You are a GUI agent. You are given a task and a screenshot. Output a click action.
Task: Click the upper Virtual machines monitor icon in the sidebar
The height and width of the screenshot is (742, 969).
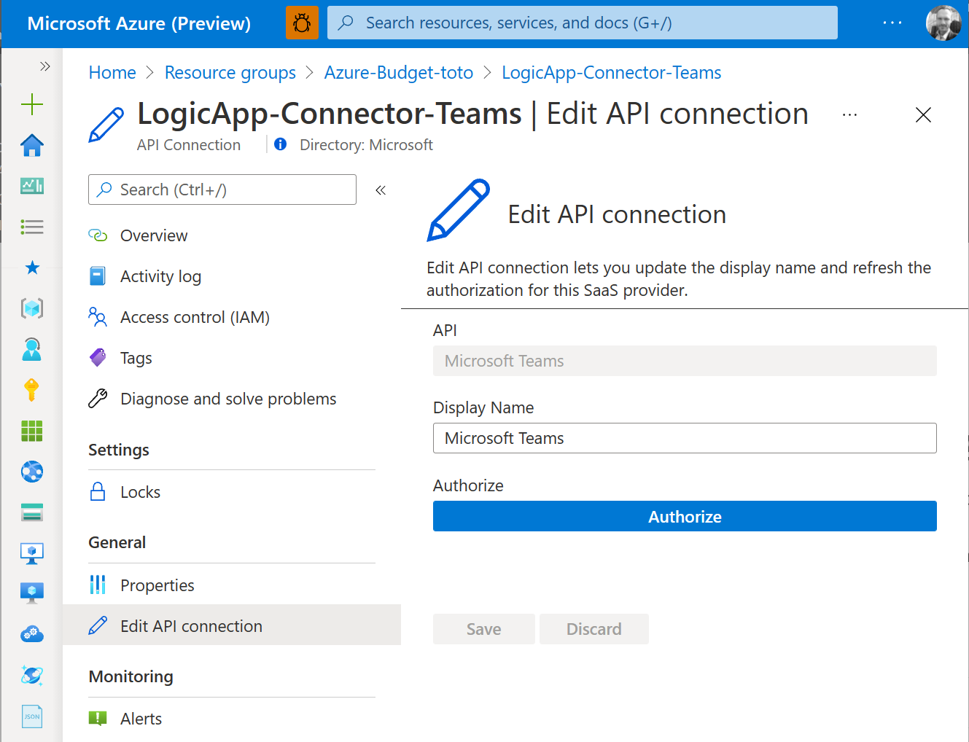[x=32, y=553]
